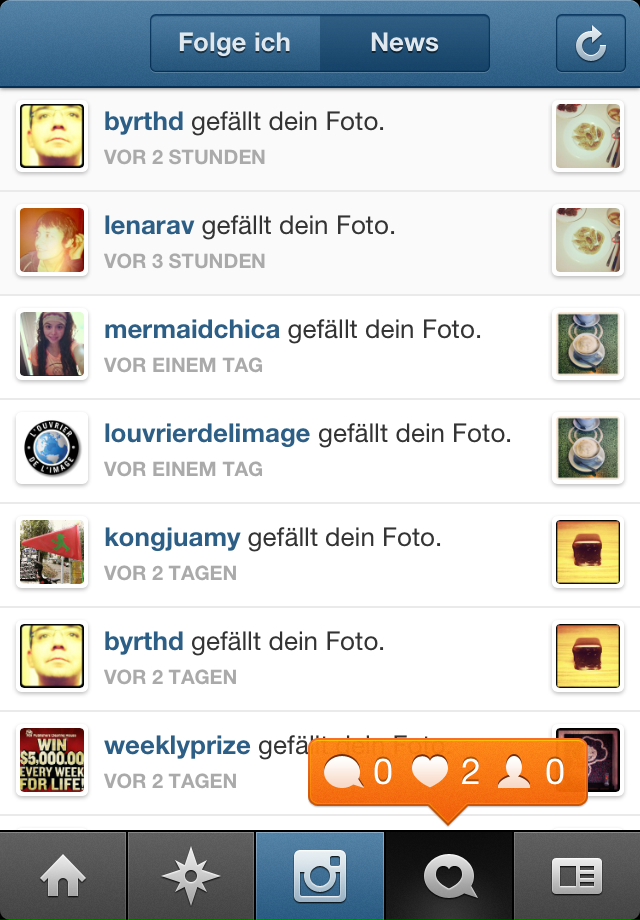The image size is (640, 920).
Task: Tap the comment count in the orange popup
Action: [357, 772]
